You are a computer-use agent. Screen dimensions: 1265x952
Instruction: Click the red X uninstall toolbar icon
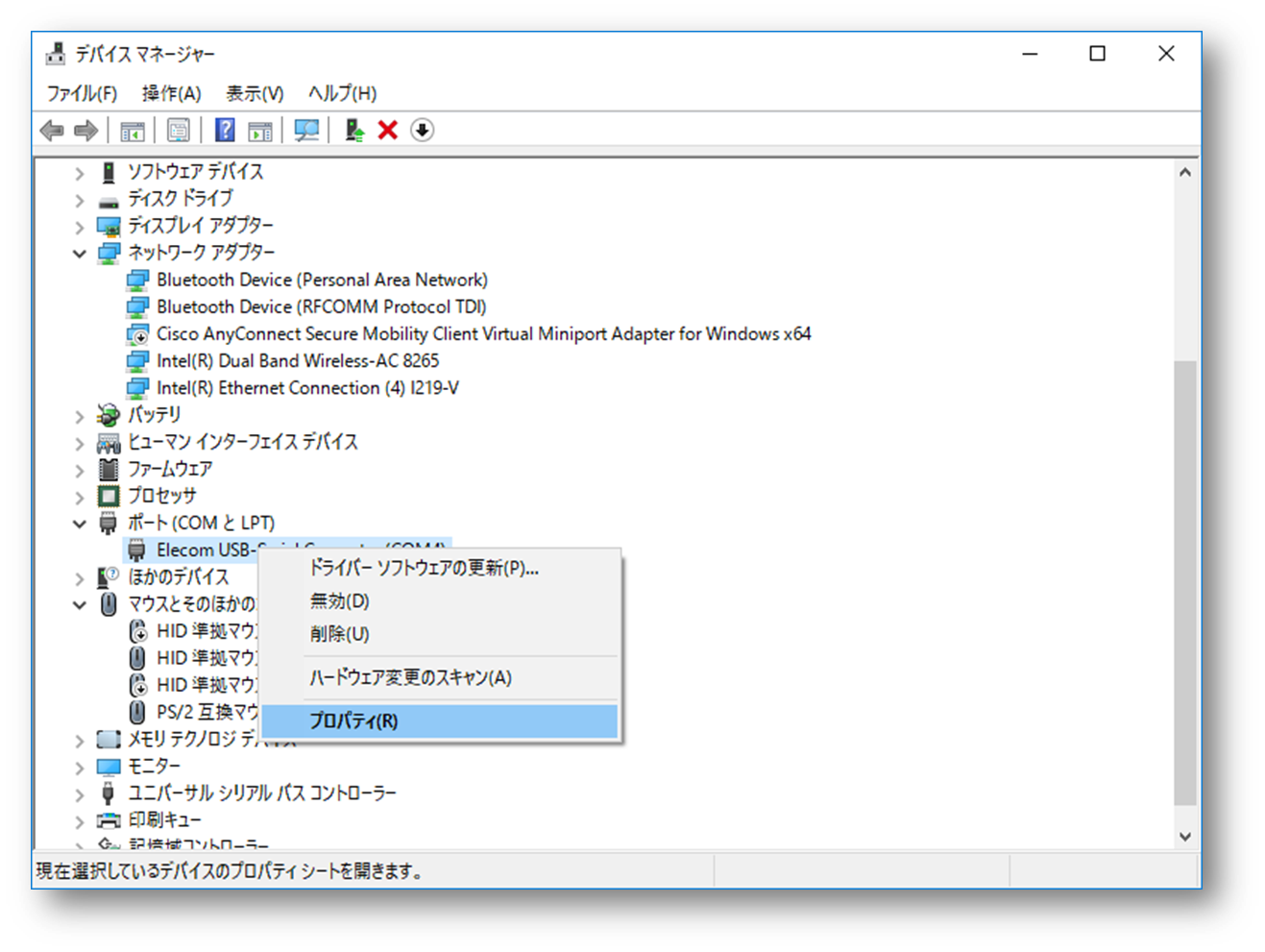click(388, 130)
